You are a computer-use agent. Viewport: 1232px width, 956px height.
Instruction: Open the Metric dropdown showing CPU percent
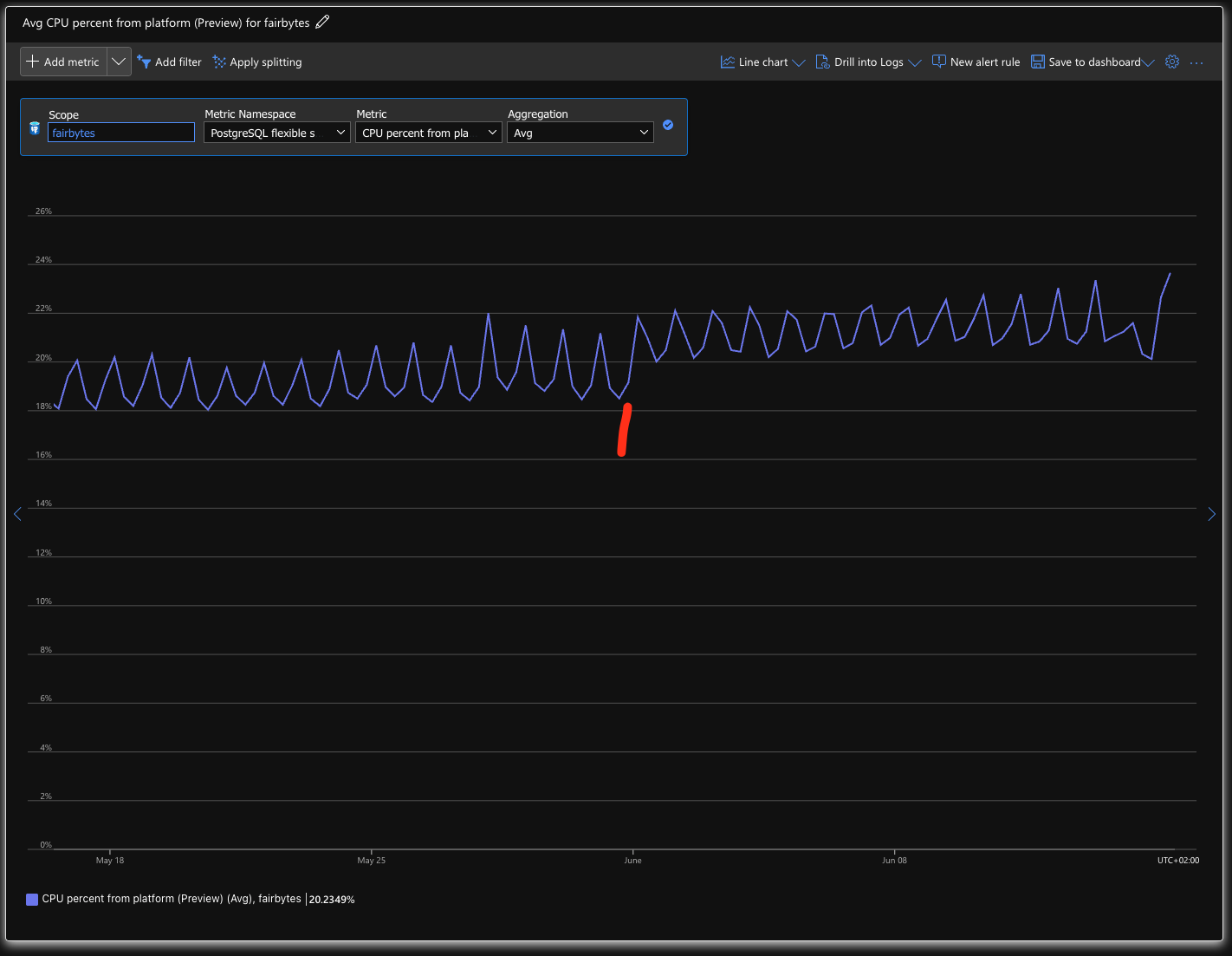coord(429,133)
